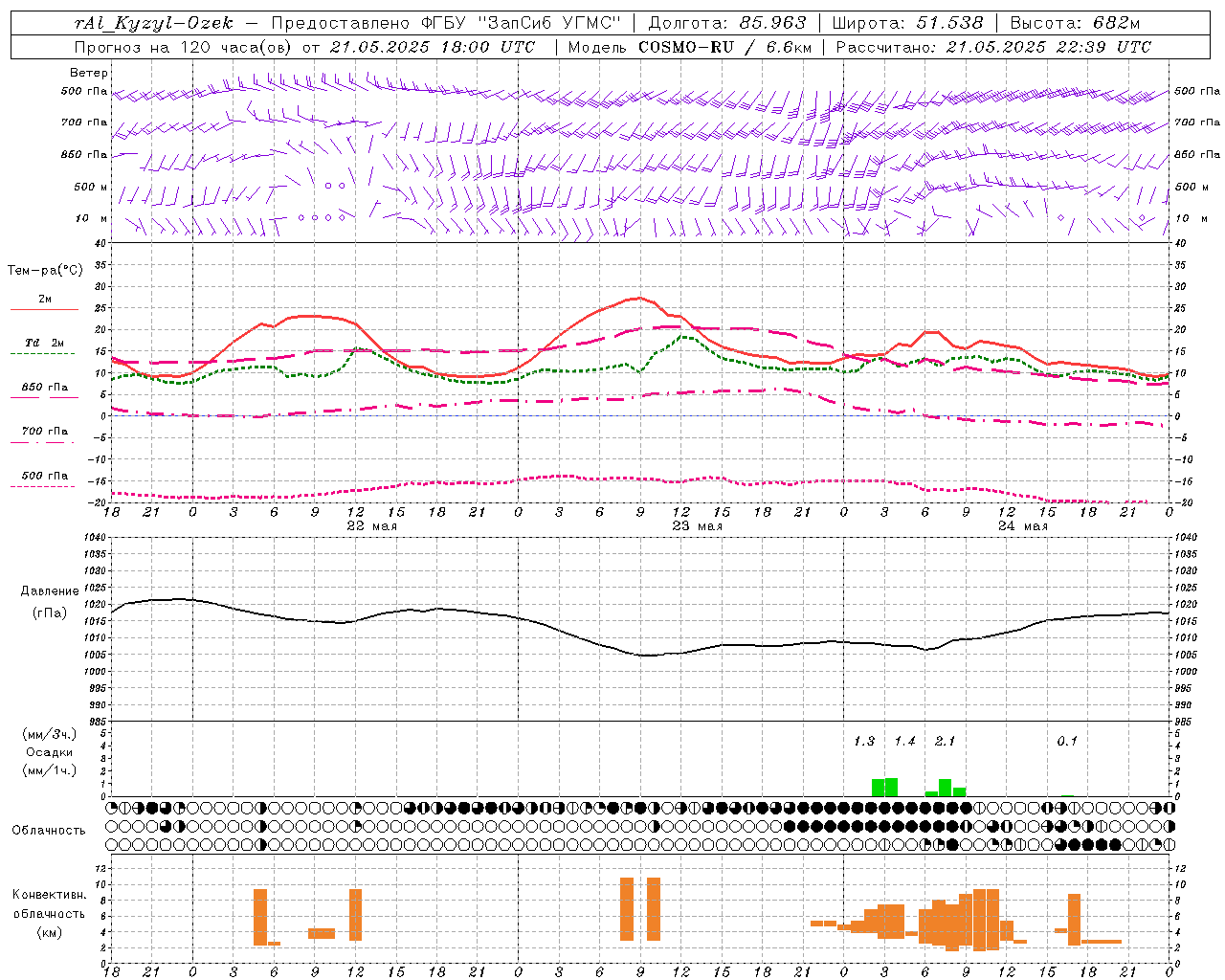This screenshot has width=1225, height=980.
Task: Click the forecast start text 21.05.2025 18:00 UTC
Action: [x=433, y=47]
